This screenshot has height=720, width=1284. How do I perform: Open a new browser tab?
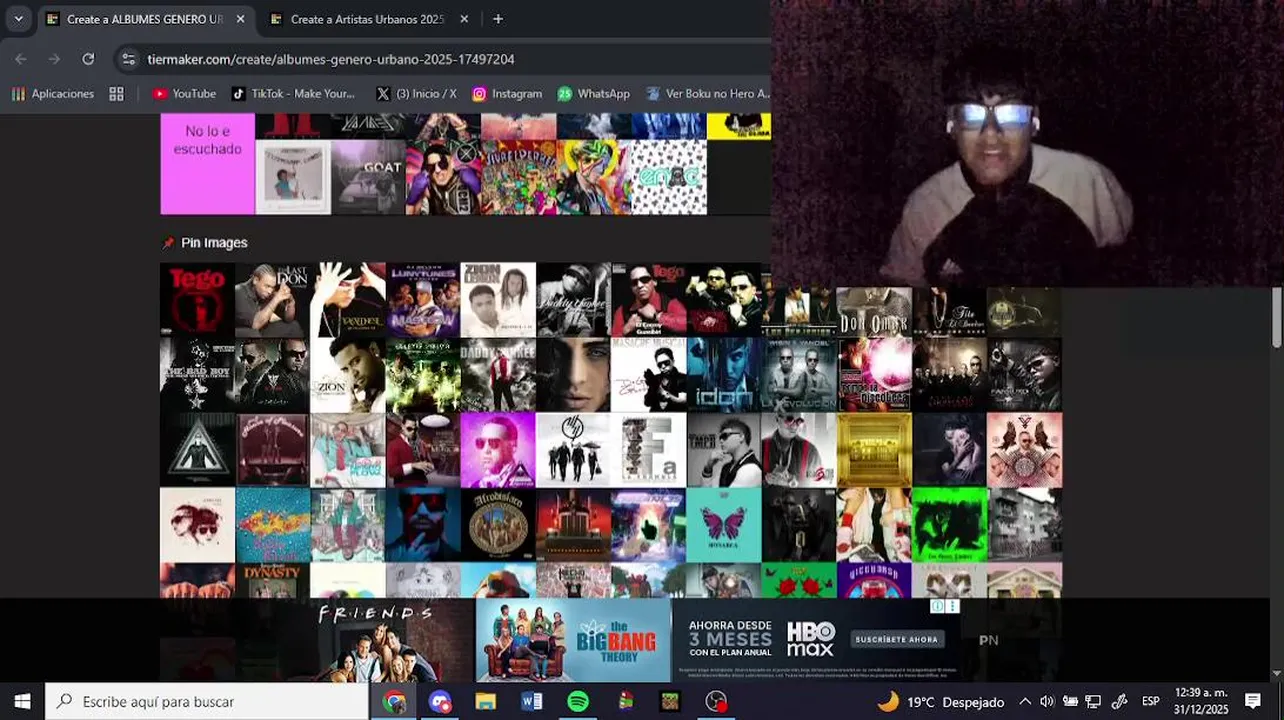click(x=498, y=19)
